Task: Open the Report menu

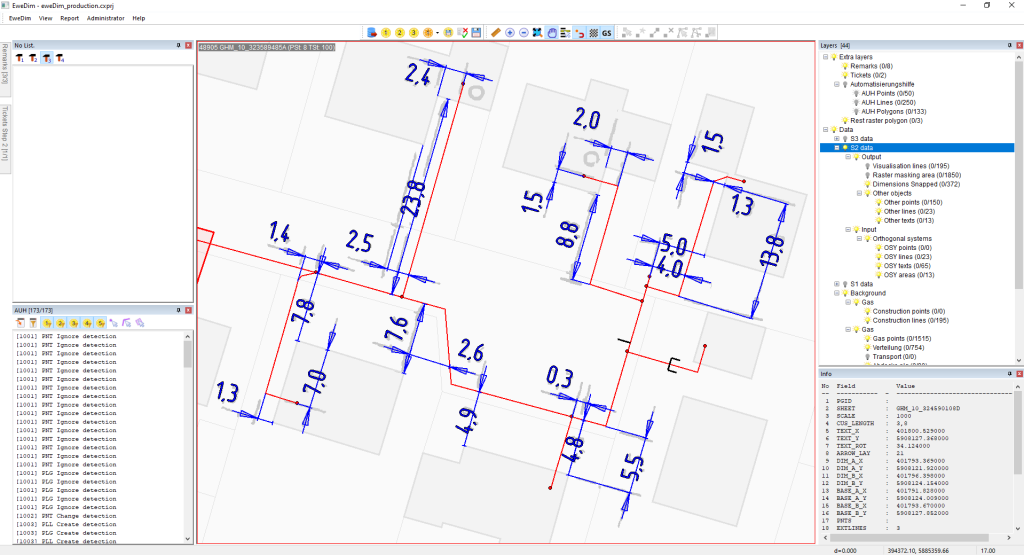Action: 69,18
